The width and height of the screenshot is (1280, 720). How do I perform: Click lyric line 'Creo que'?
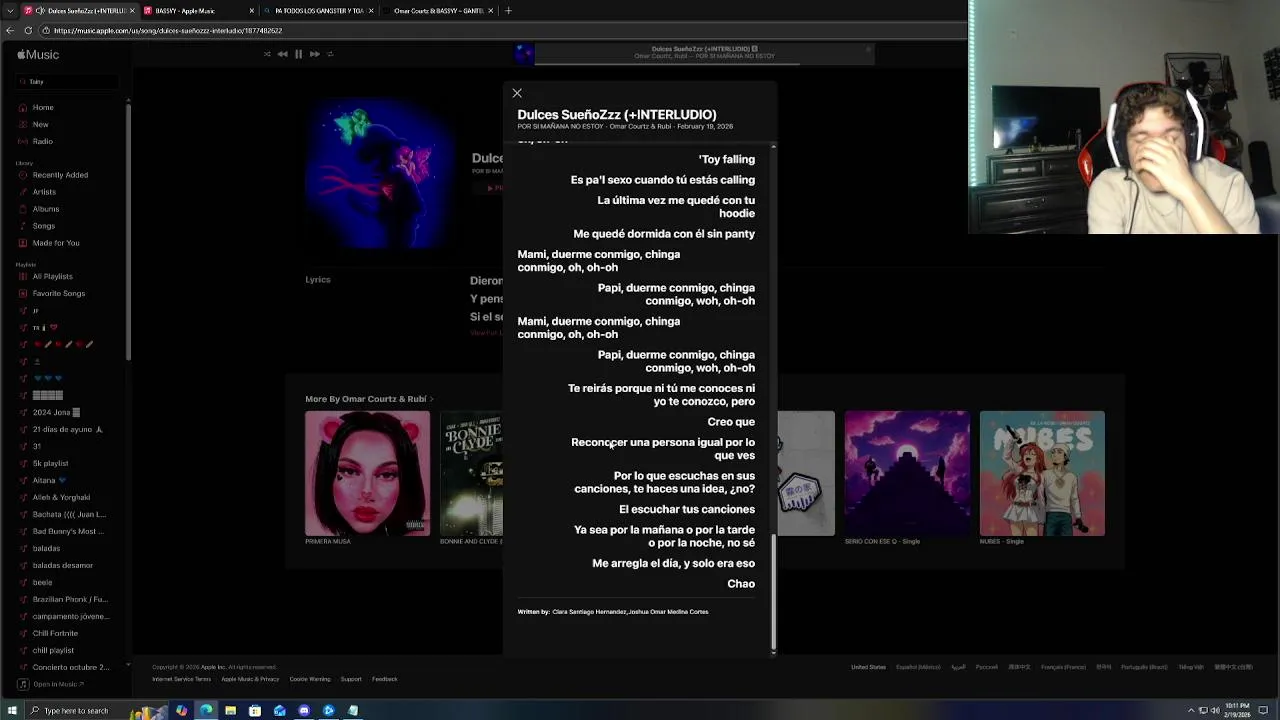[731, 422]
